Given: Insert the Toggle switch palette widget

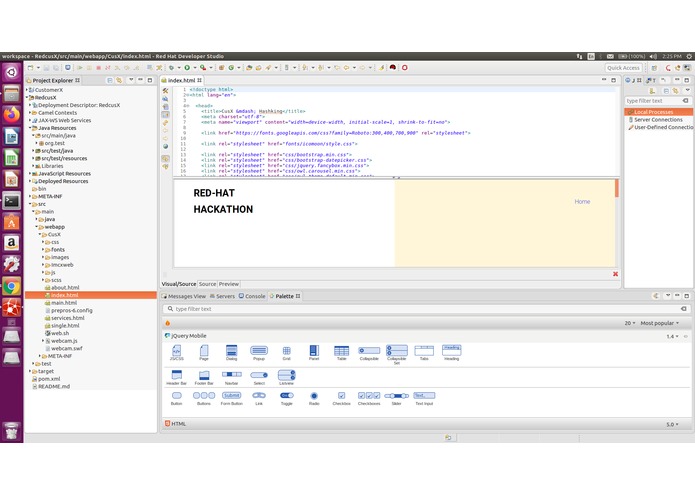Looking at the screenshot, I should [286, 398].
